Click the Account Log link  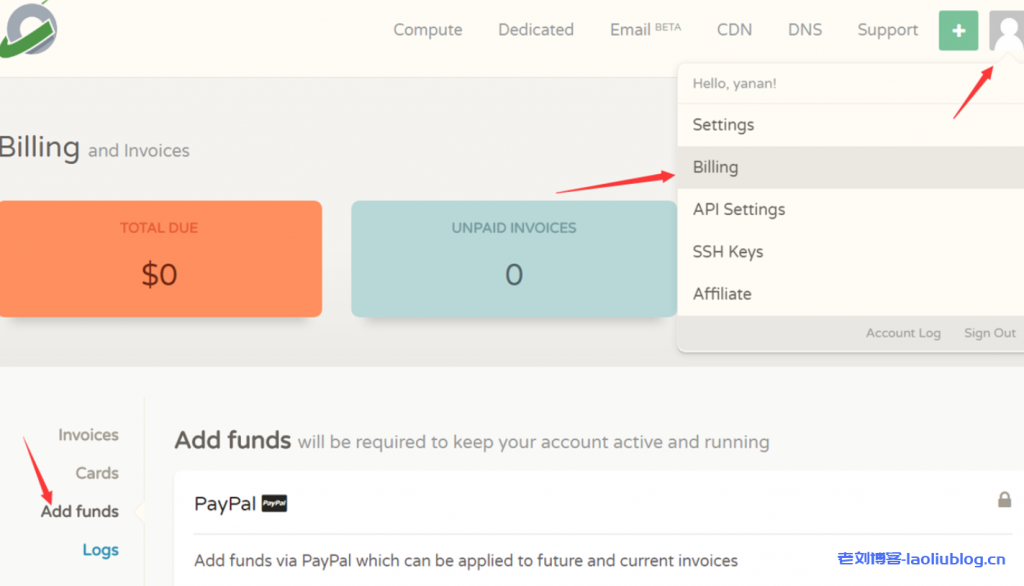click(903, 333)
